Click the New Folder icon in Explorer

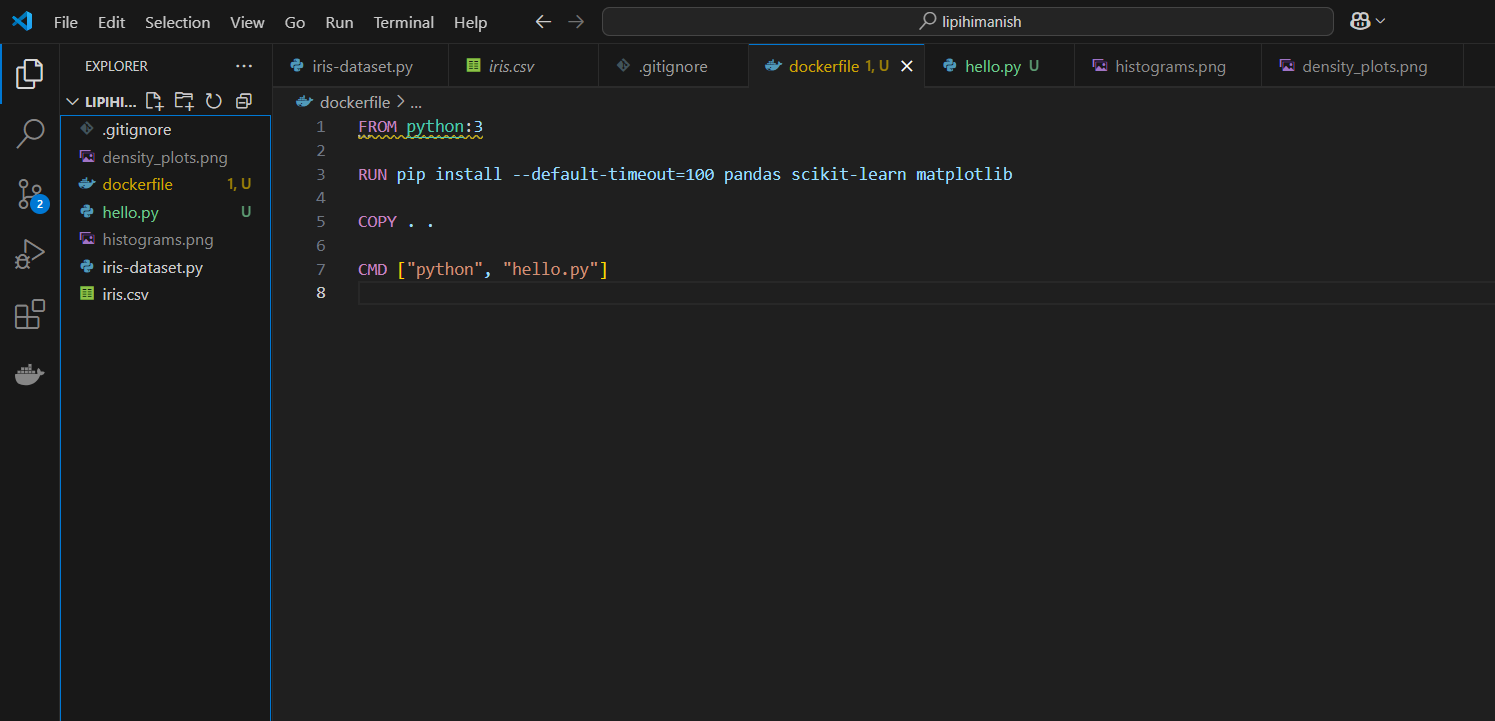coord(184,101)
